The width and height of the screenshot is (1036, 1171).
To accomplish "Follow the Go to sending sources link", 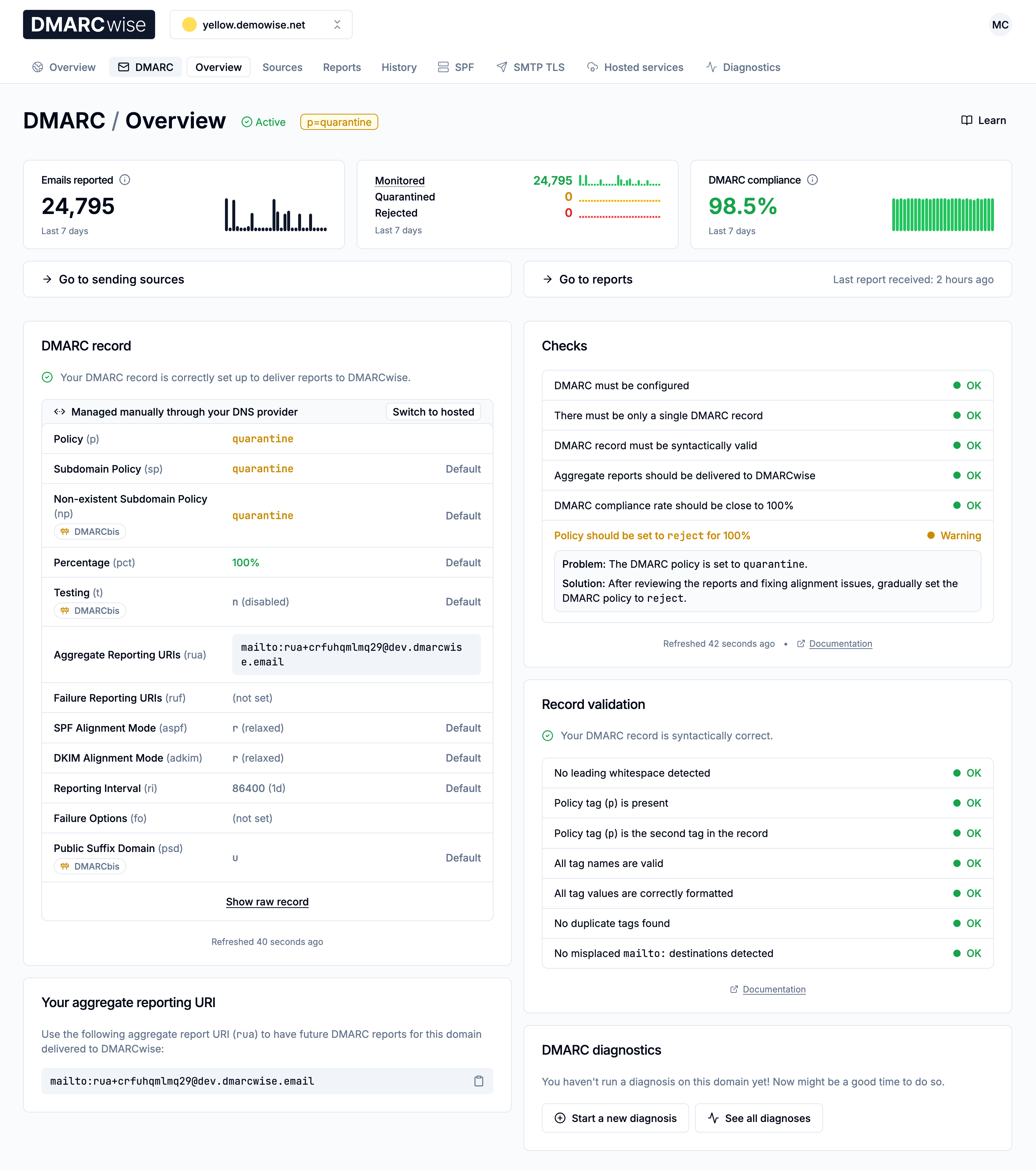I will point(120,279).
